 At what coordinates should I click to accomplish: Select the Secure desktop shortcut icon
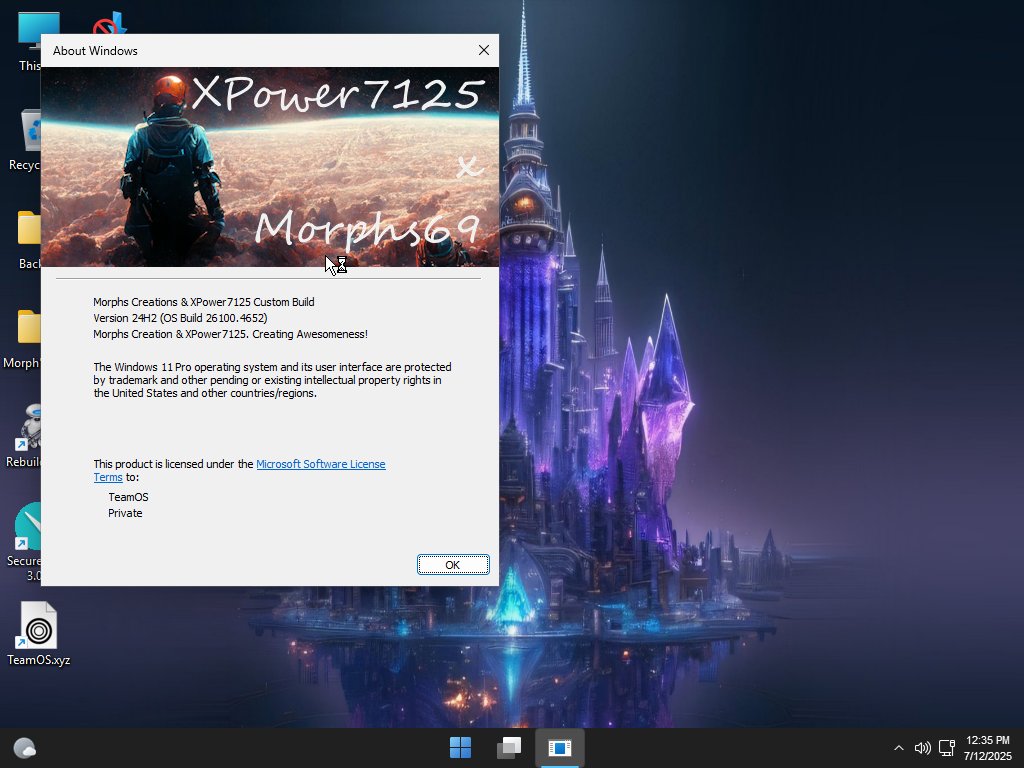click(24, 542)
